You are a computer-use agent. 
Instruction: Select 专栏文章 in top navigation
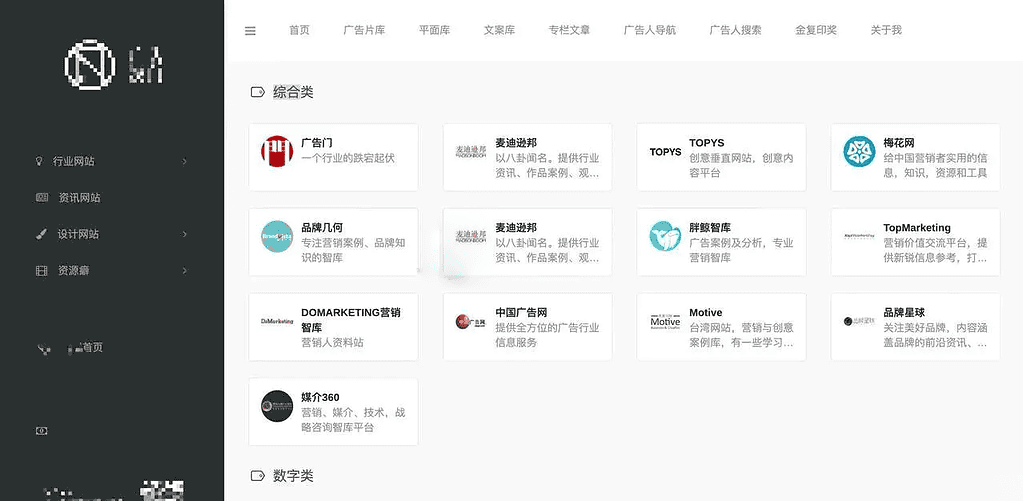[x=569, y=30]
